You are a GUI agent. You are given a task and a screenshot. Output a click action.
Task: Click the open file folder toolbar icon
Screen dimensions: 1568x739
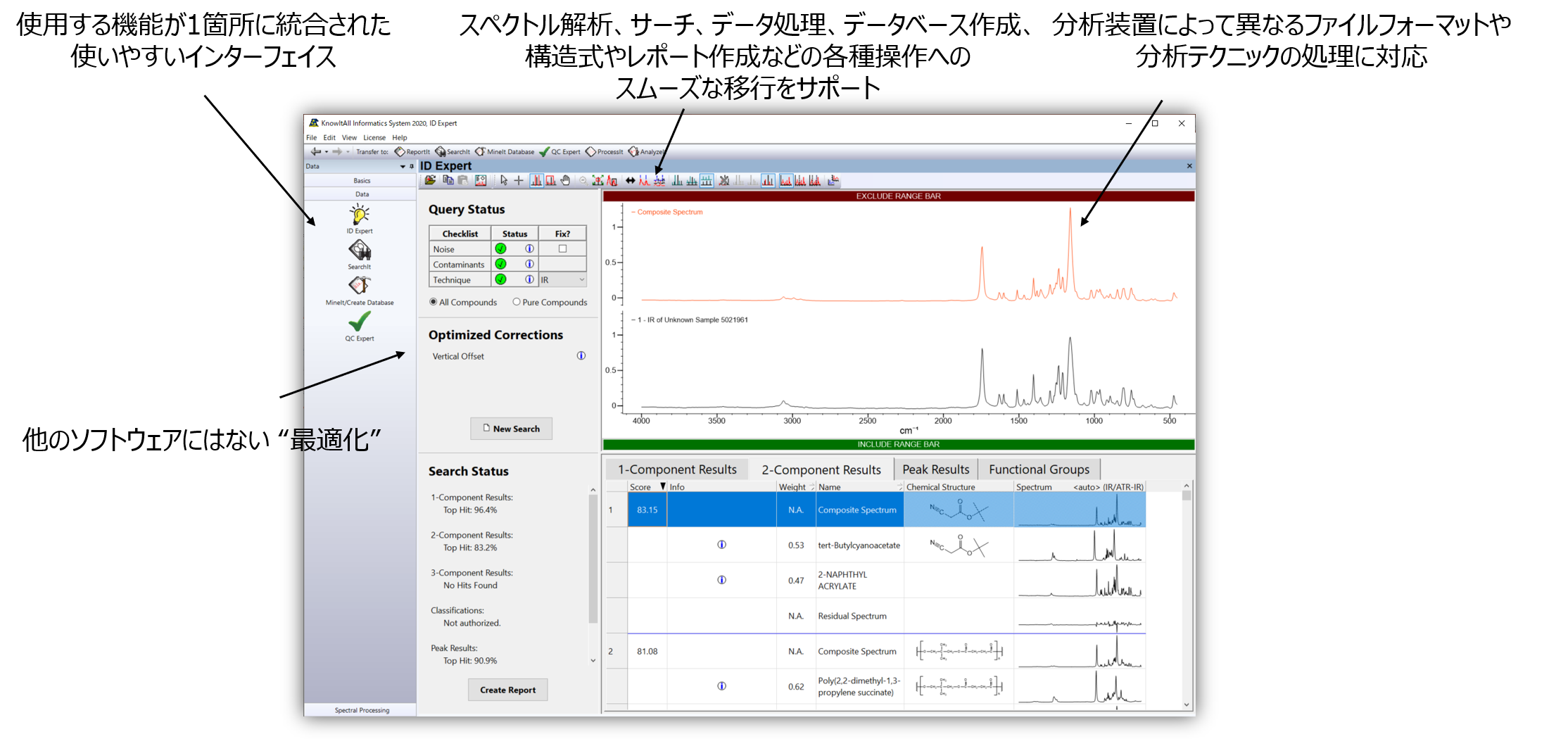pos(430,180)
